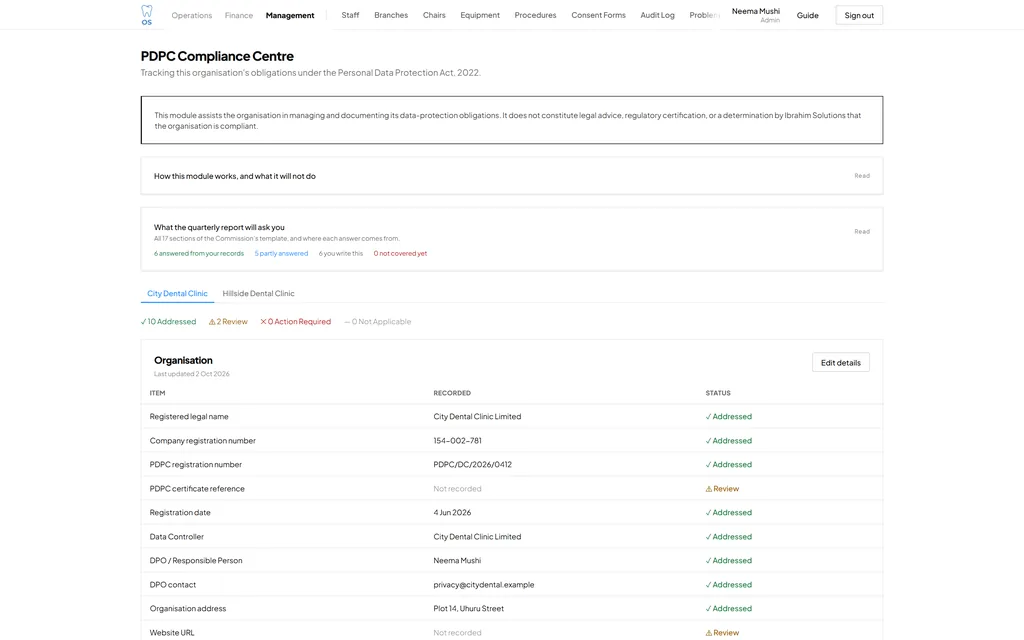Click '0 not covered yet' label
This screenshot has height=640, width=1024.
tap(400, 253)
